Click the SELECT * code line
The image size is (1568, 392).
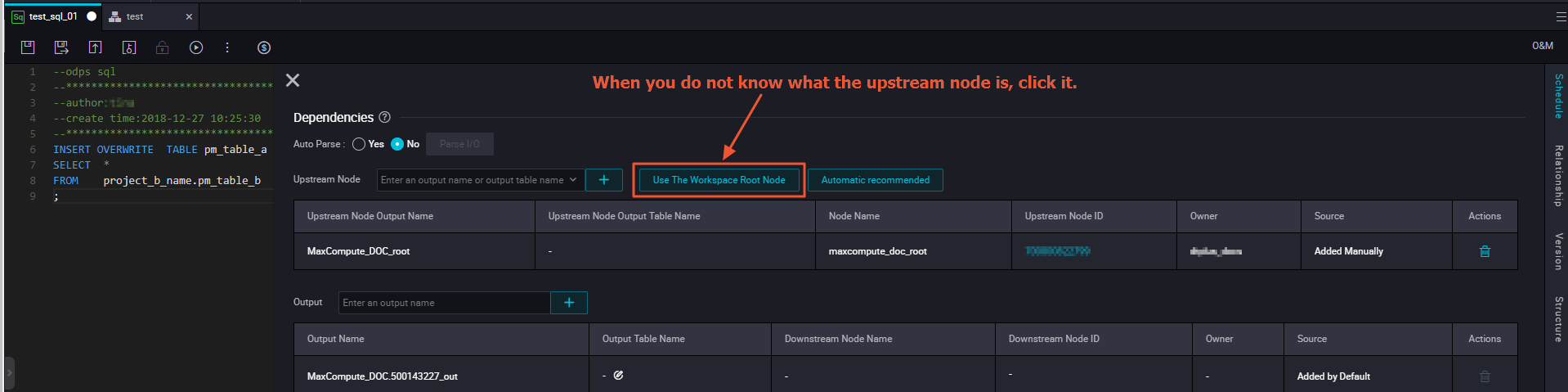pos(81,165)
